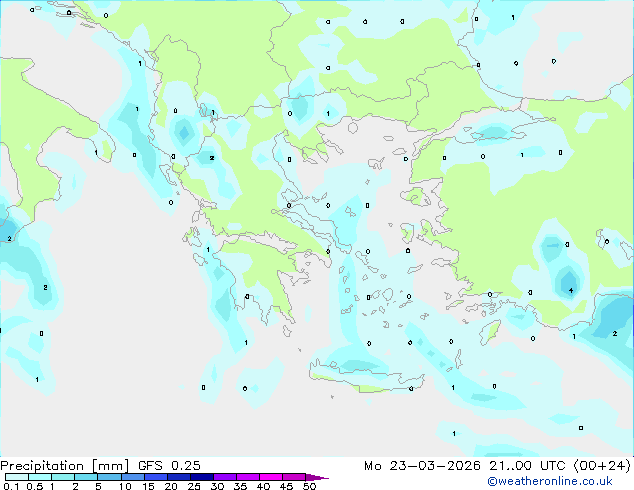The width and height of the screenshot is (634, 490).
Task: Click the 'Mo 23-03-2026' forecast date text
Action: click(x=422, y=465)
